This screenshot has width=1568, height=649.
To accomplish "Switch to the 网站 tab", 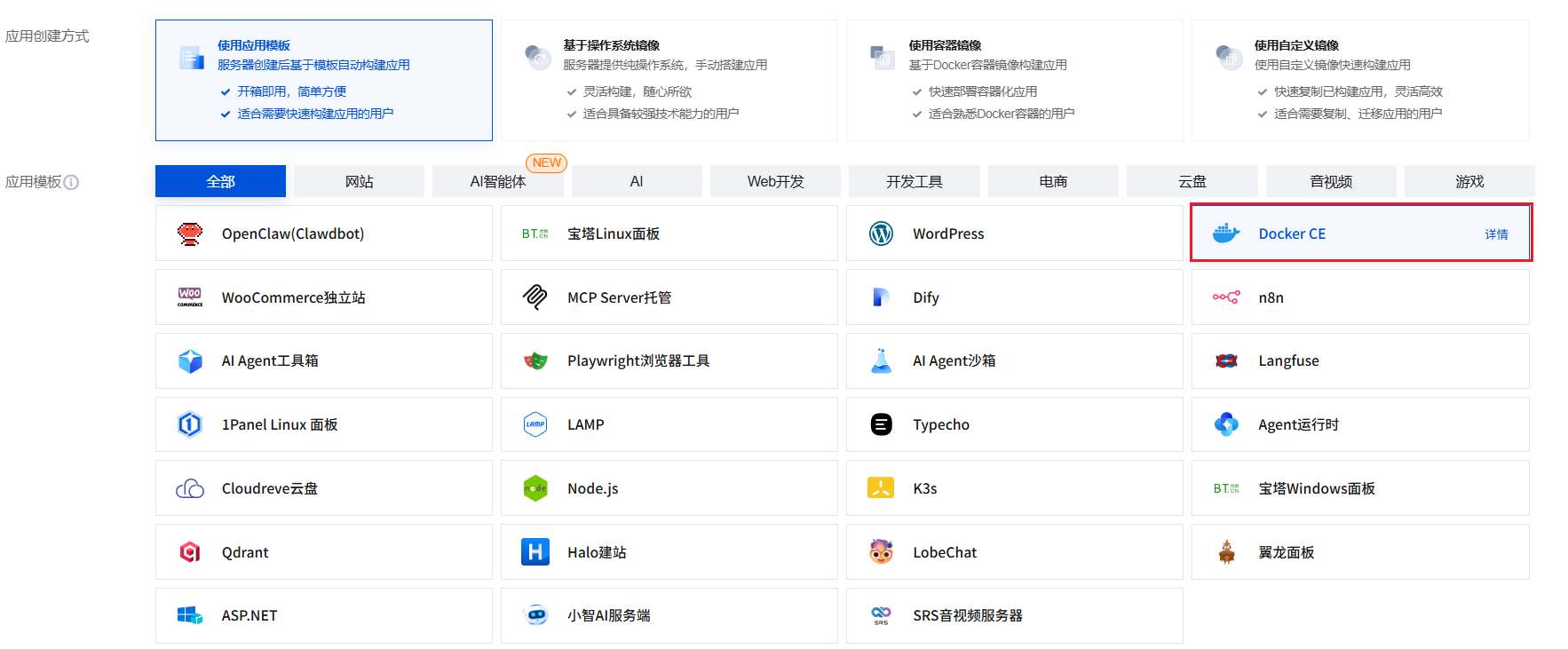I will (x=359, y=181).
